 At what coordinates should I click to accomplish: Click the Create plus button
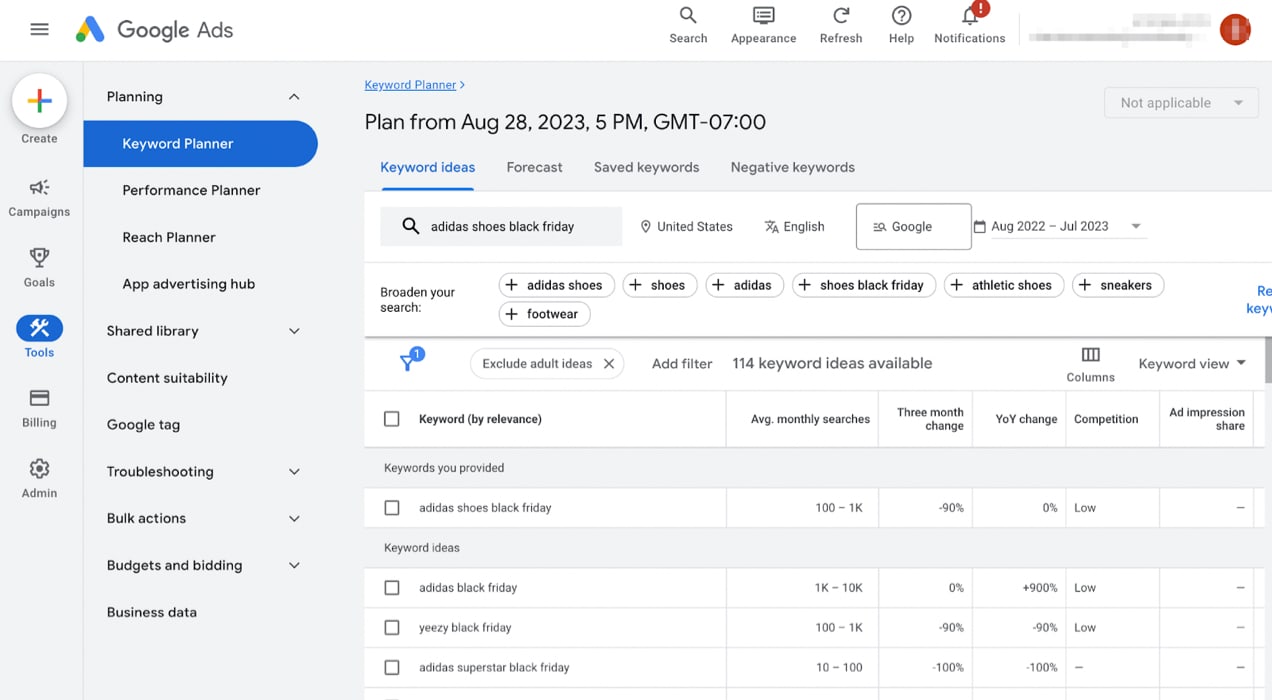(39, 101)
